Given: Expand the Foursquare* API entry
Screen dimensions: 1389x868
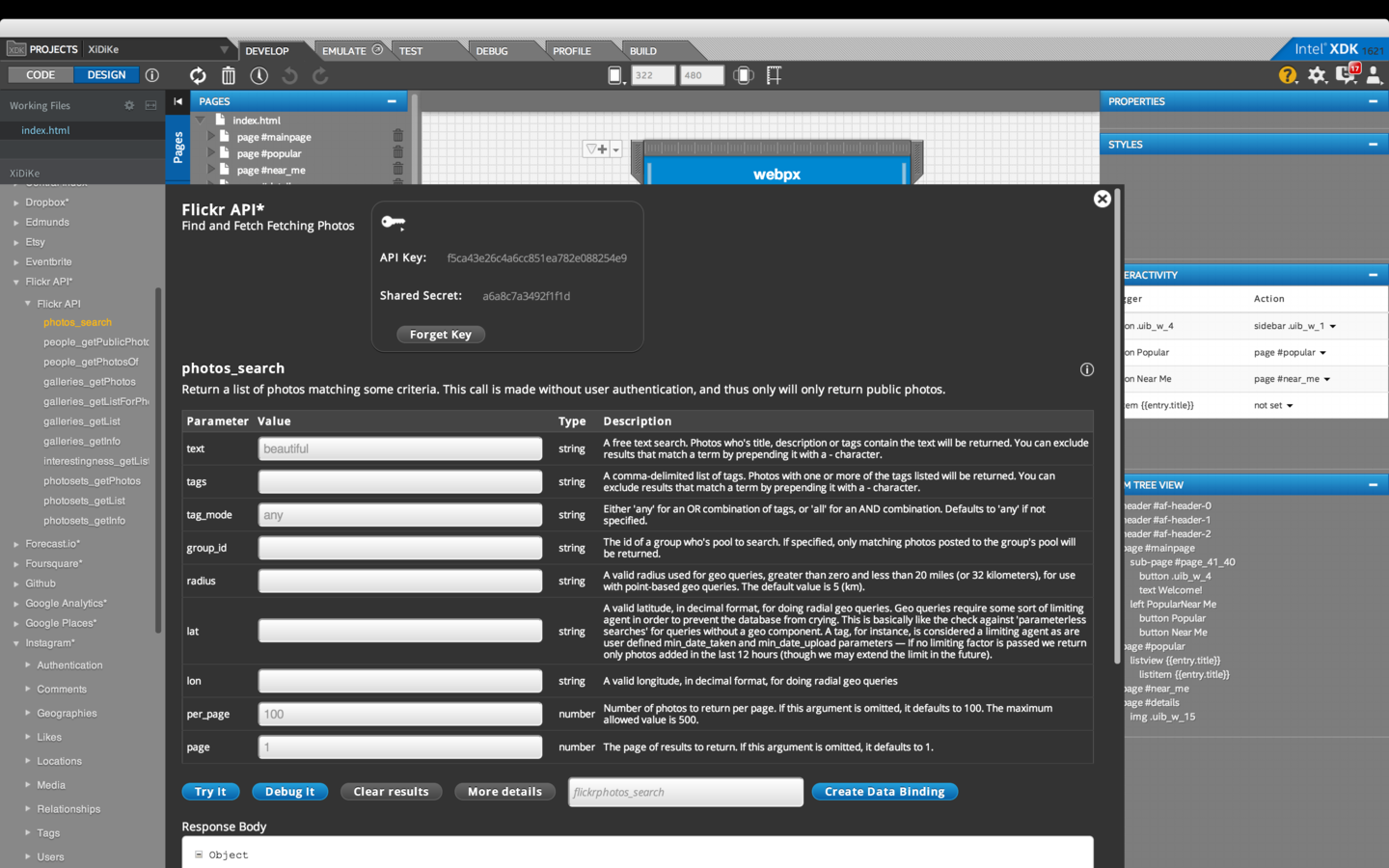Looking at the screenshot, I should [16, 564].
